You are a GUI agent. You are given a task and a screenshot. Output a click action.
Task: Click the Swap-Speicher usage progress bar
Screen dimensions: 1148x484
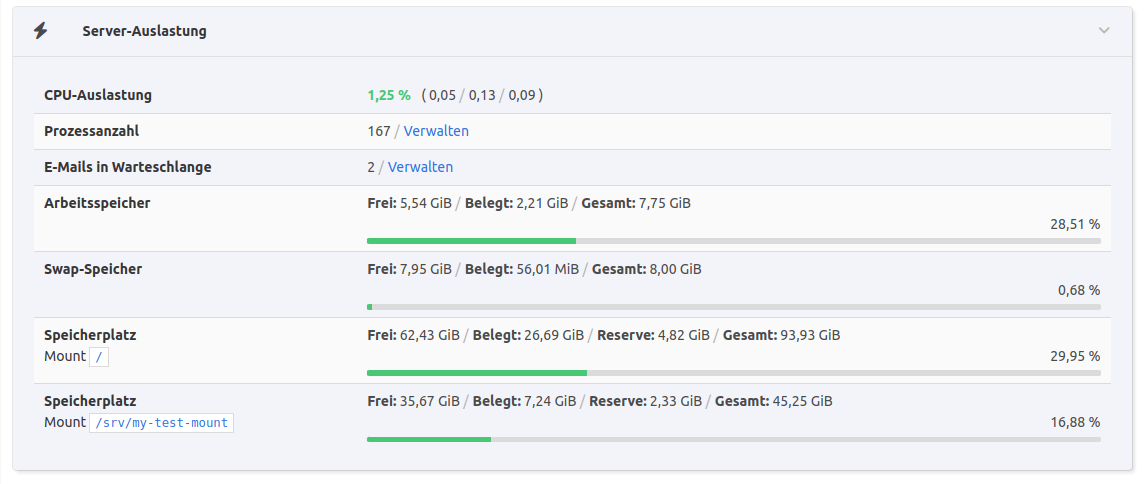(733, 307)
